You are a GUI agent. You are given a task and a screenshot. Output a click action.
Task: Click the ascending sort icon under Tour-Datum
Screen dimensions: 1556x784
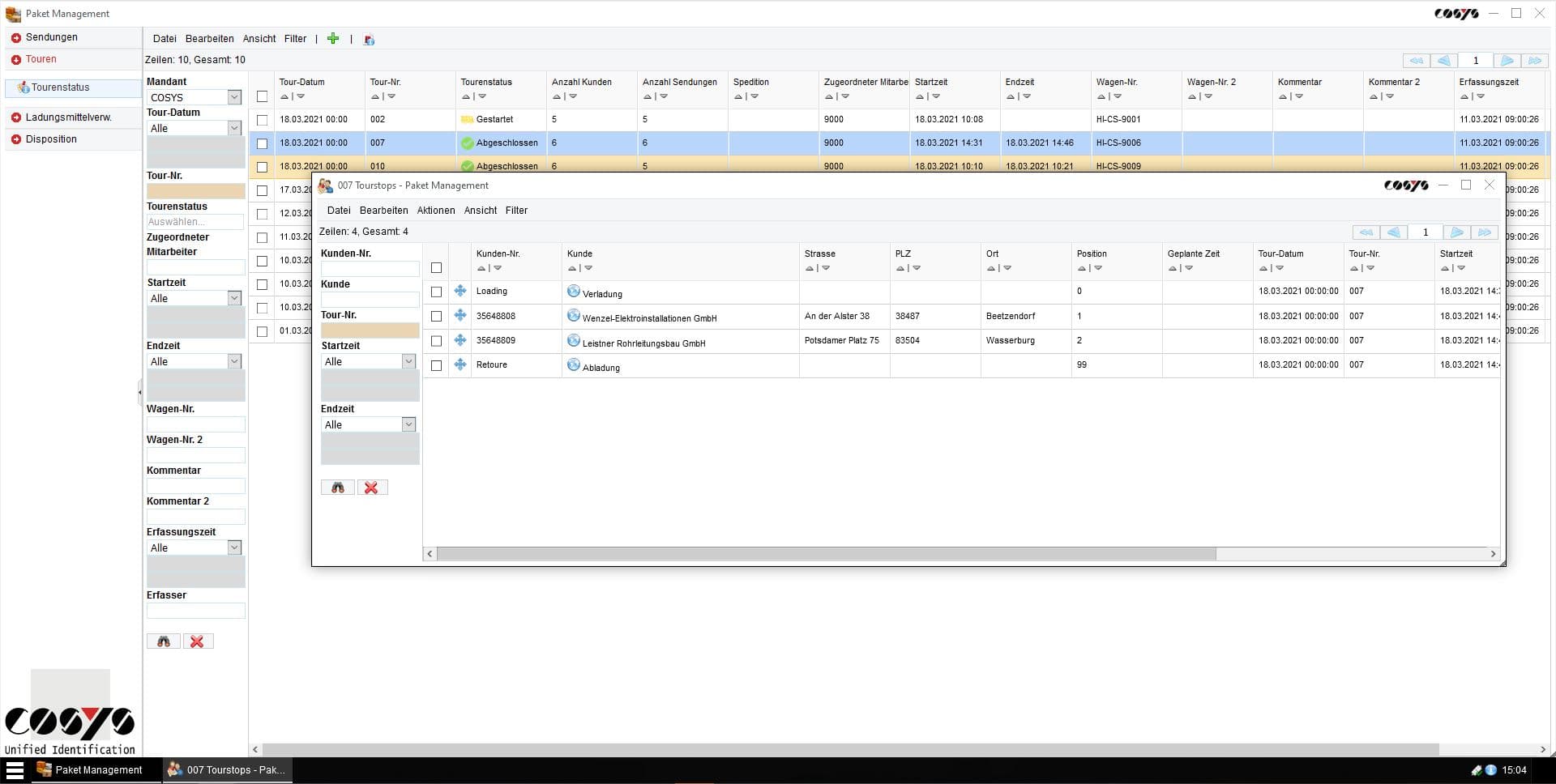click(x=284, y=96)
